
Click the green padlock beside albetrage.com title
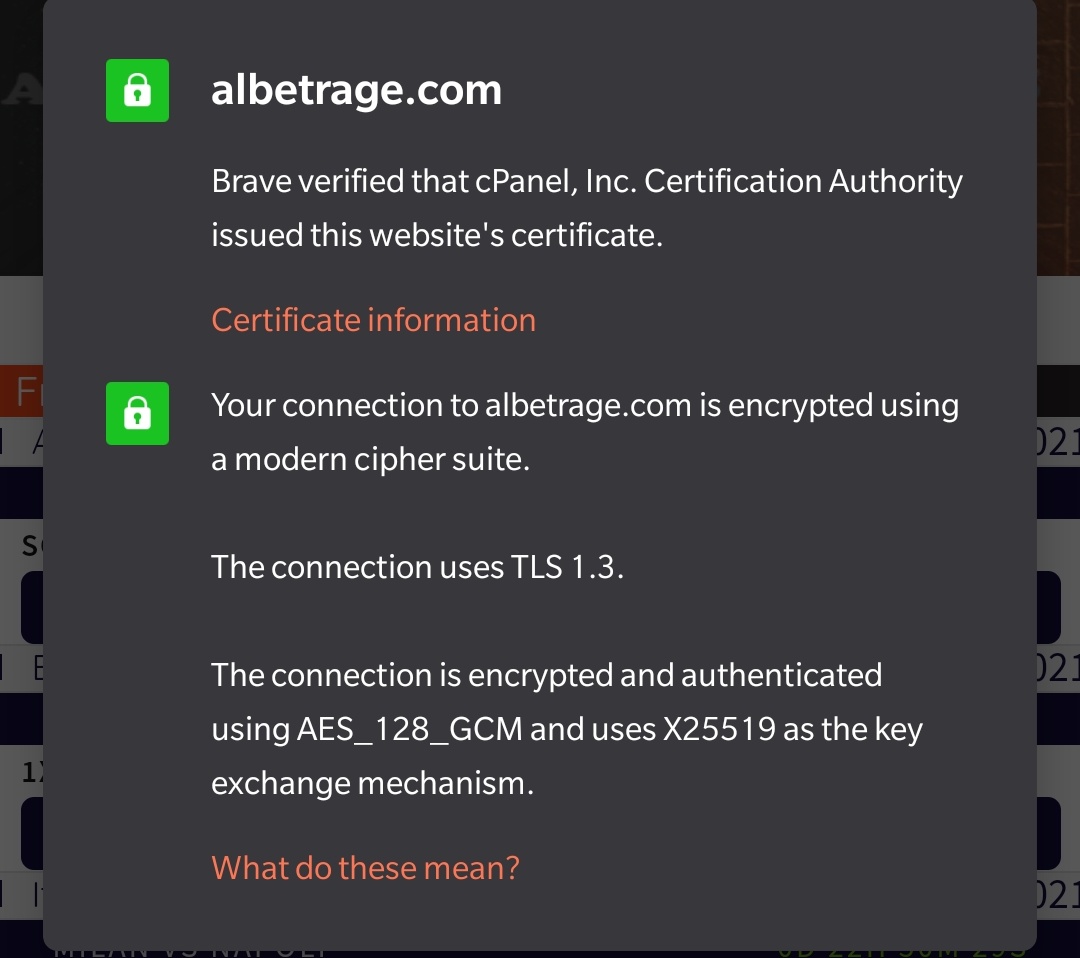(x=137, y=90)
